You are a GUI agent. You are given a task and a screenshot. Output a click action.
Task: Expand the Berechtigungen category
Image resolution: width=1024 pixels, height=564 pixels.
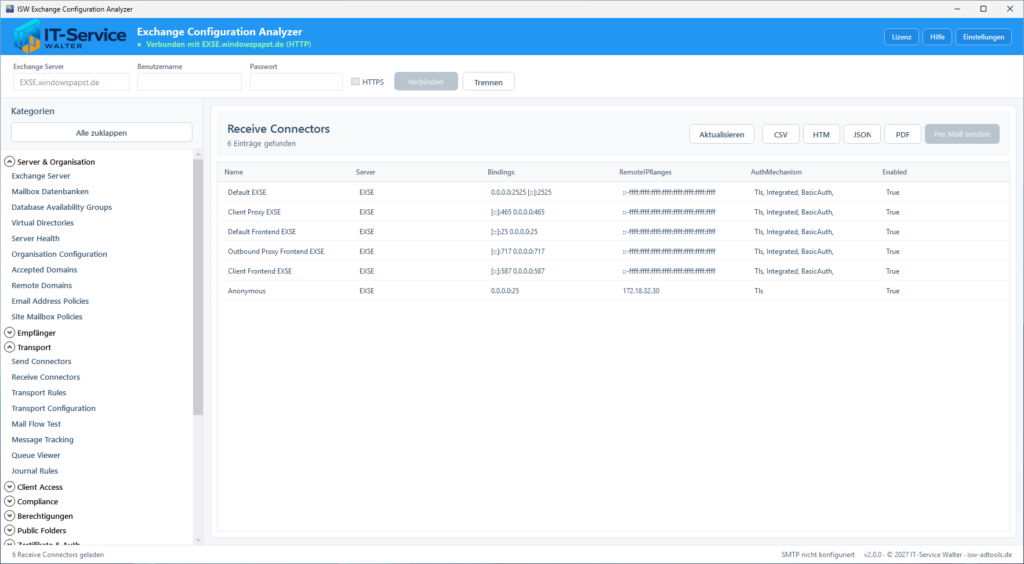tap(9, 516)
